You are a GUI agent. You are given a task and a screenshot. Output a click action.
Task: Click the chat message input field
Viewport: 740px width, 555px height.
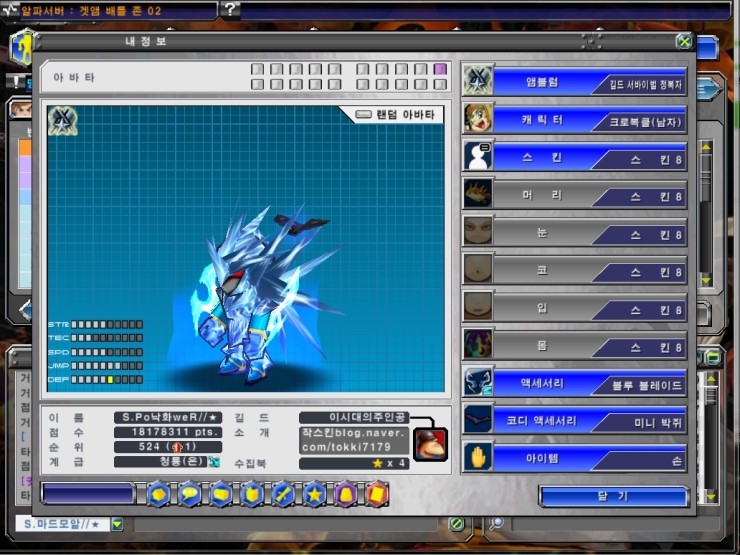[x=286, y=524]
